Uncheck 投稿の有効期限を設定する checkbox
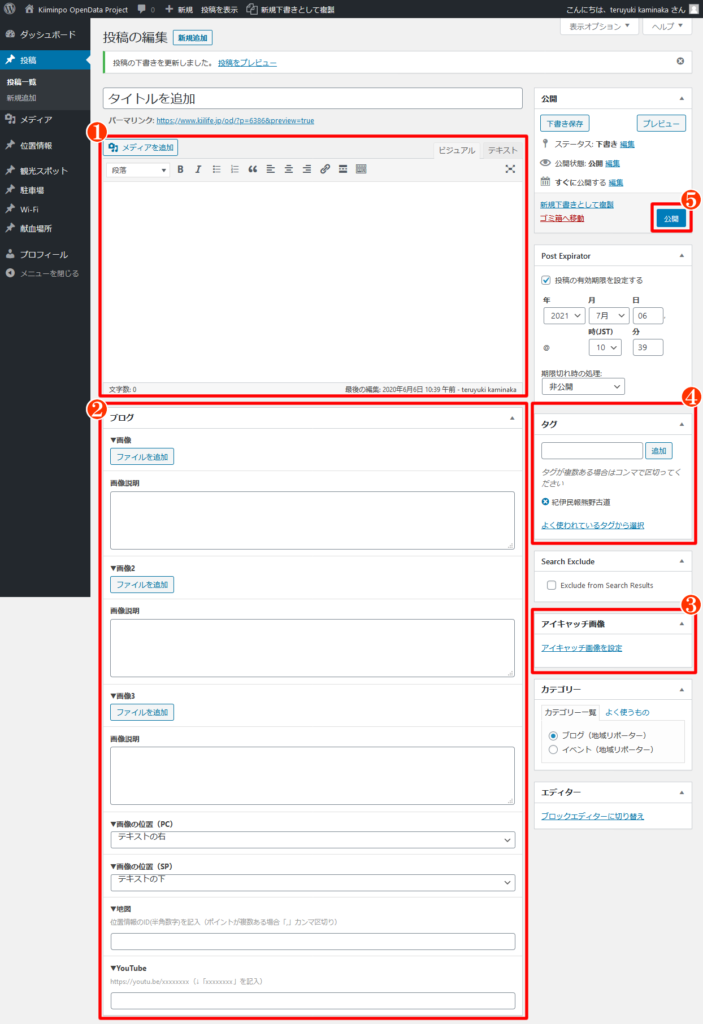 (545, 280)
